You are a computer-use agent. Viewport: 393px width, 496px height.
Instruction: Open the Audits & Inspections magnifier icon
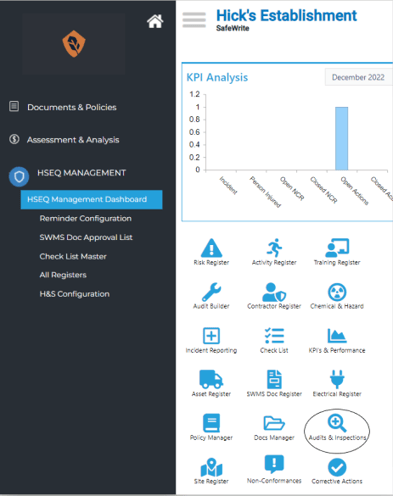coord(337,423)
